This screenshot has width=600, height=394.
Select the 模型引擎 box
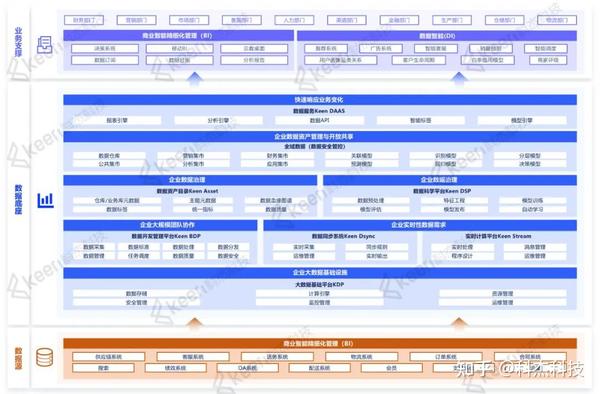point(522,120)
